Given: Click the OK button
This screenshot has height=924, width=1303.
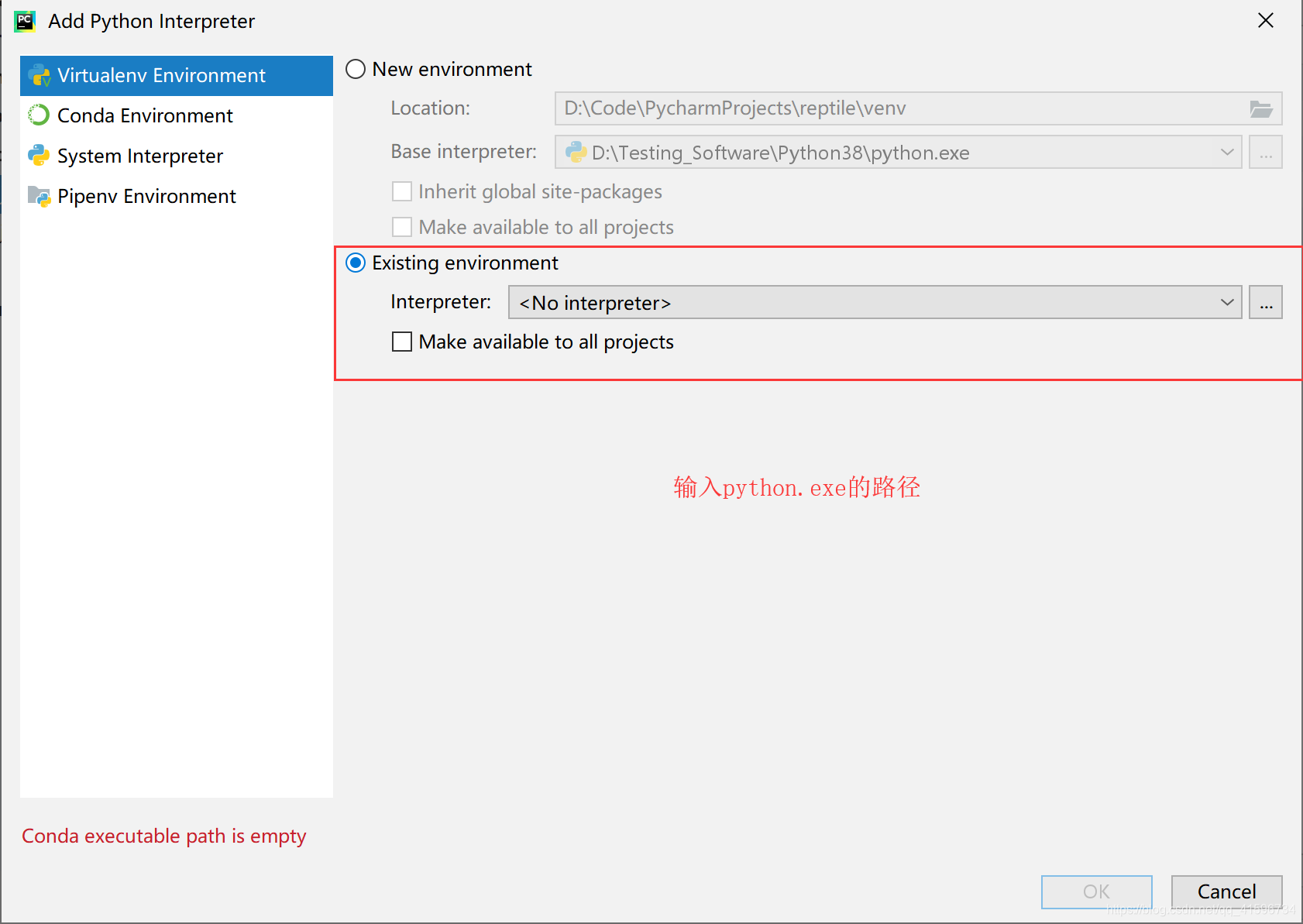Looking at the screenshot, I should point(1096,891).
